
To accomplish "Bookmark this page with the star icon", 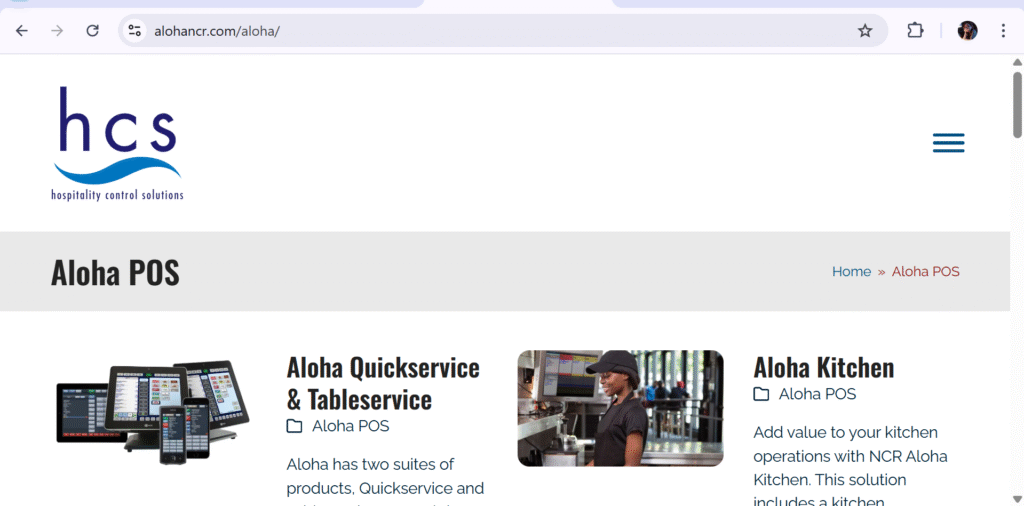I will click(865, 31).
